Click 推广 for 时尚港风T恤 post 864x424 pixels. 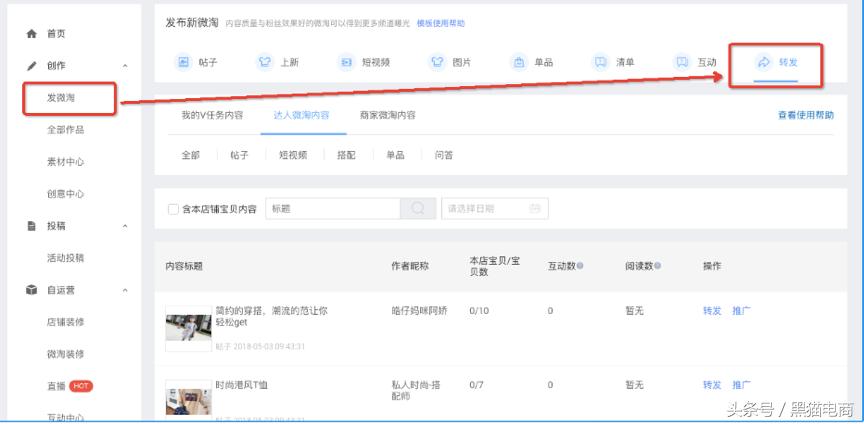point(741,385)
